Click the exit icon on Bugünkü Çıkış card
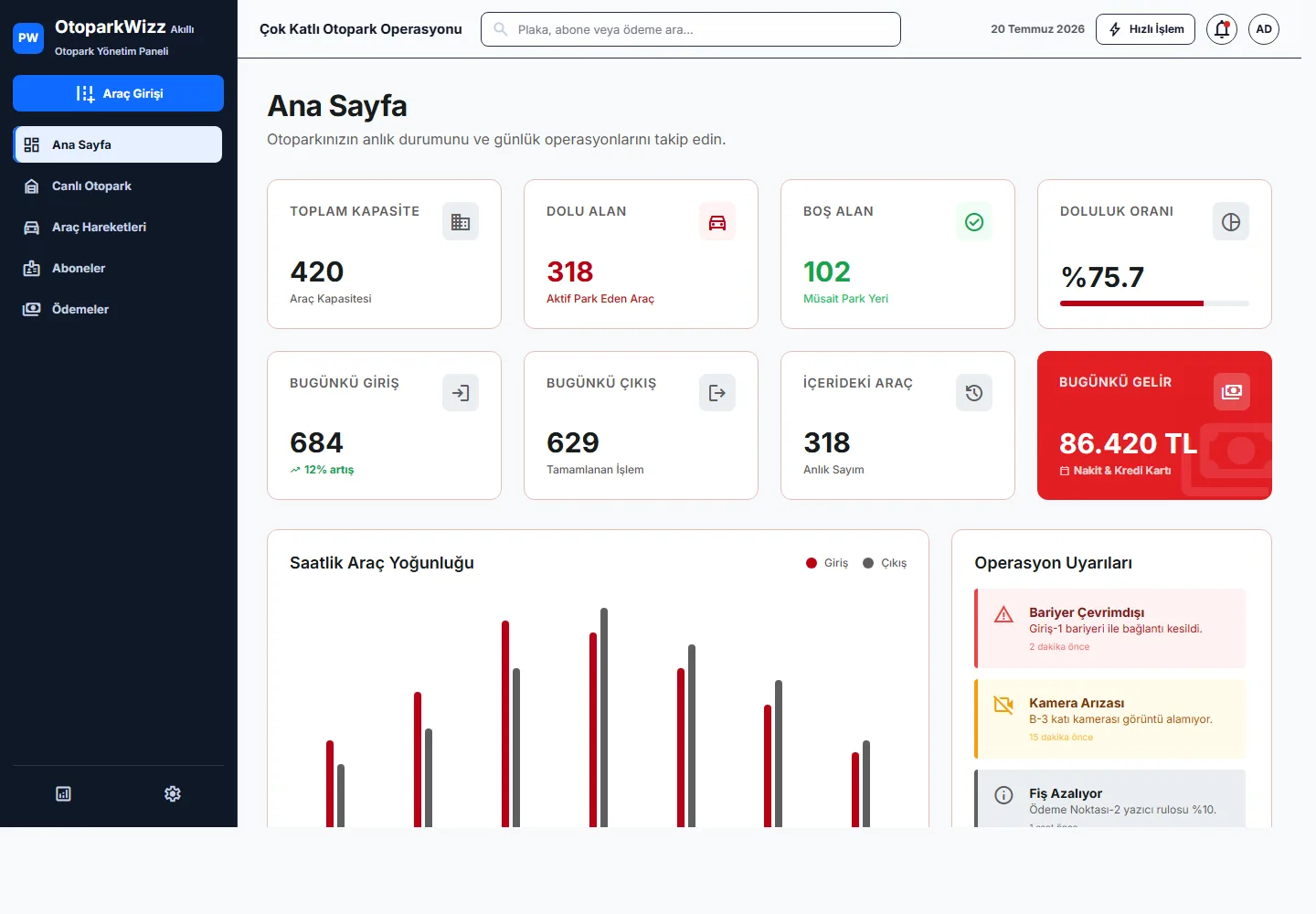 717,393
